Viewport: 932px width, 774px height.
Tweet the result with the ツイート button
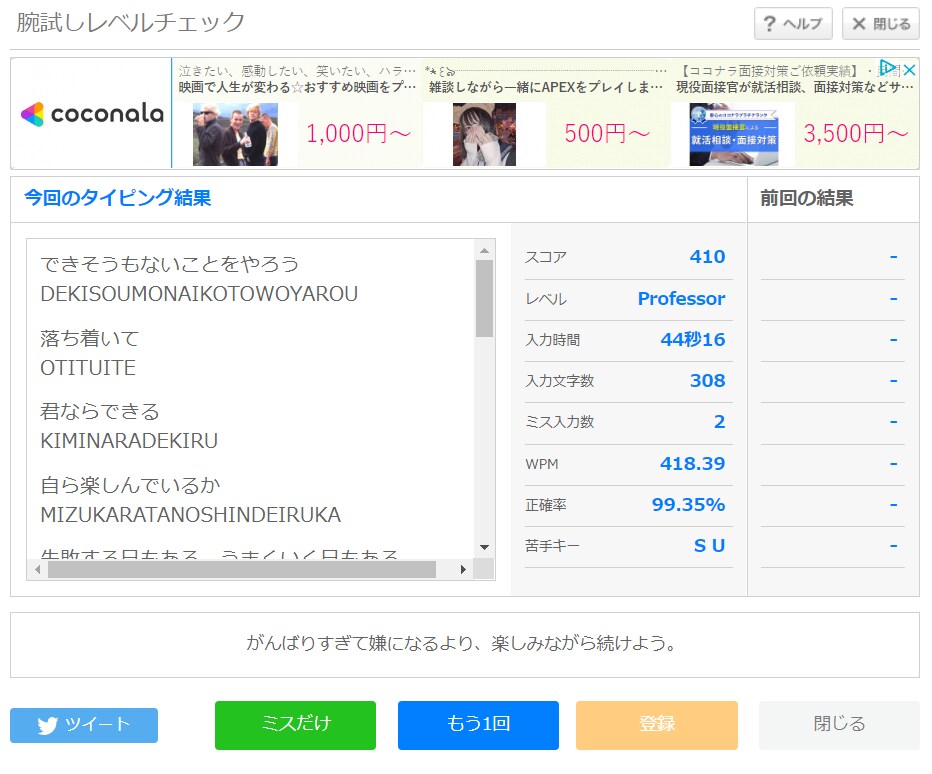point(84,725)
